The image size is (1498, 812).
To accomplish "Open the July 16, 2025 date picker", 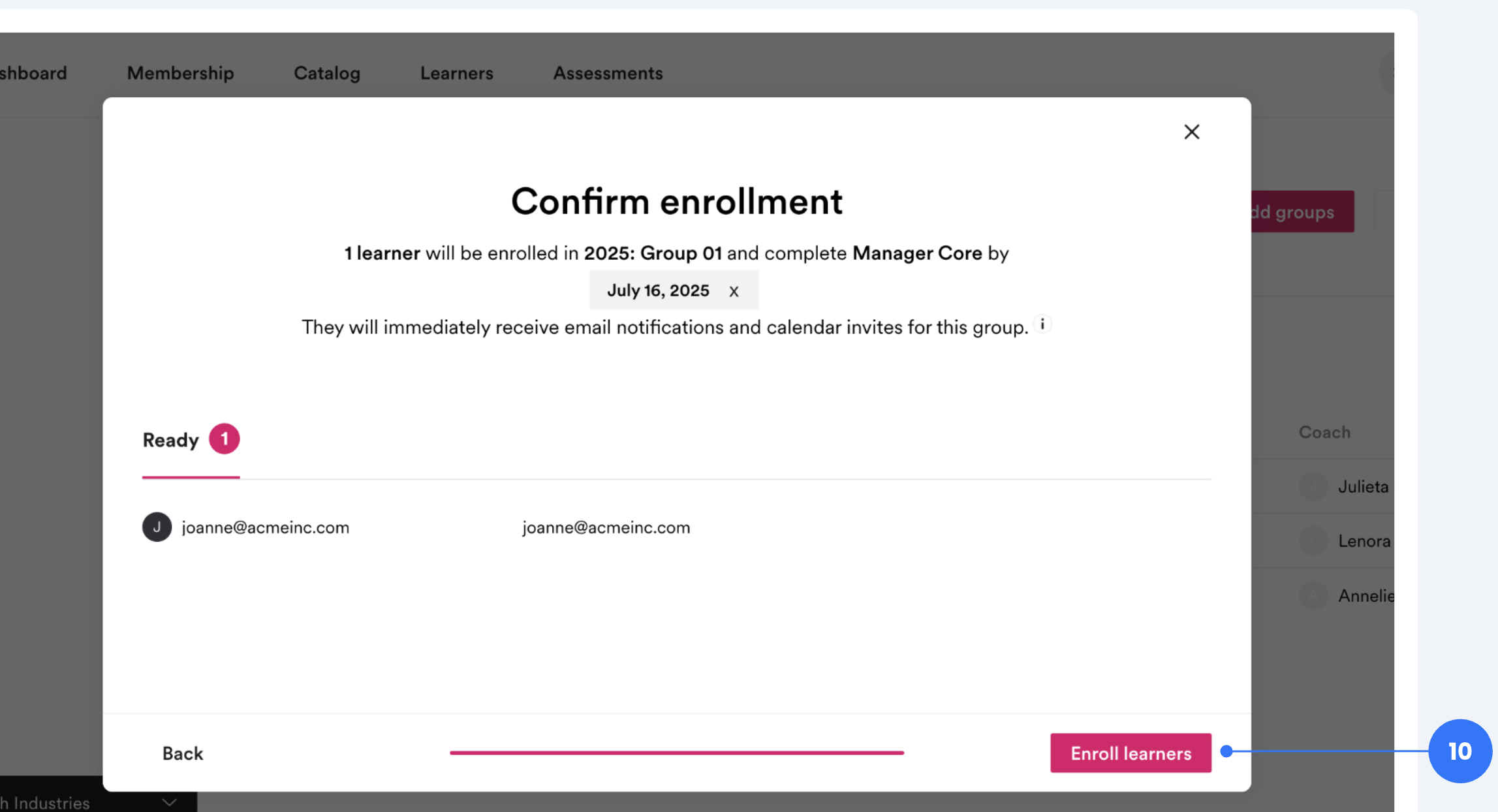I will [657, 290].
